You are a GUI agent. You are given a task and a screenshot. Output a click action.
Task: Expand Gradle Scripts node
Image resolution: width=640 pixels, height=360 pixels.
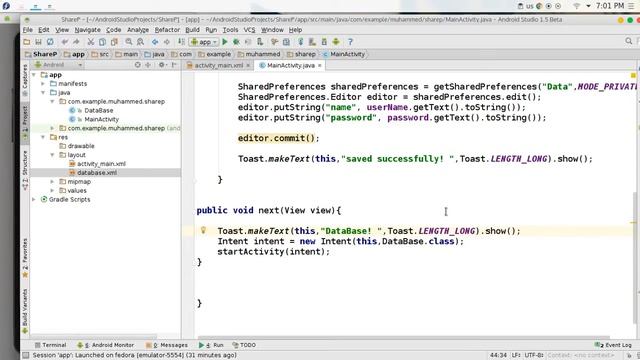click(34, 200)
